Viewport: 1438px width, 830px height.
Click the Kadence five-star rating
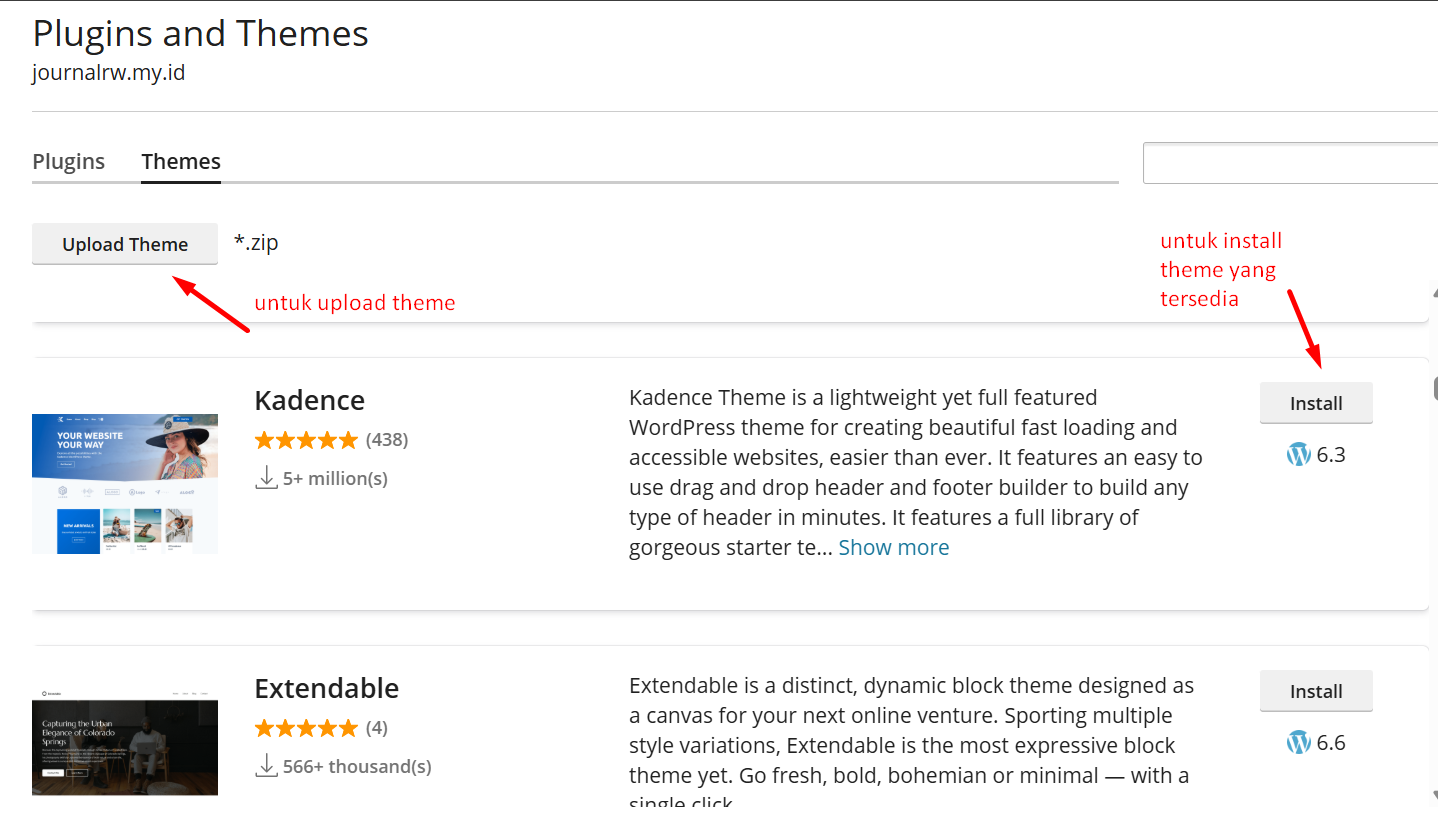click(x=305, y=440)
